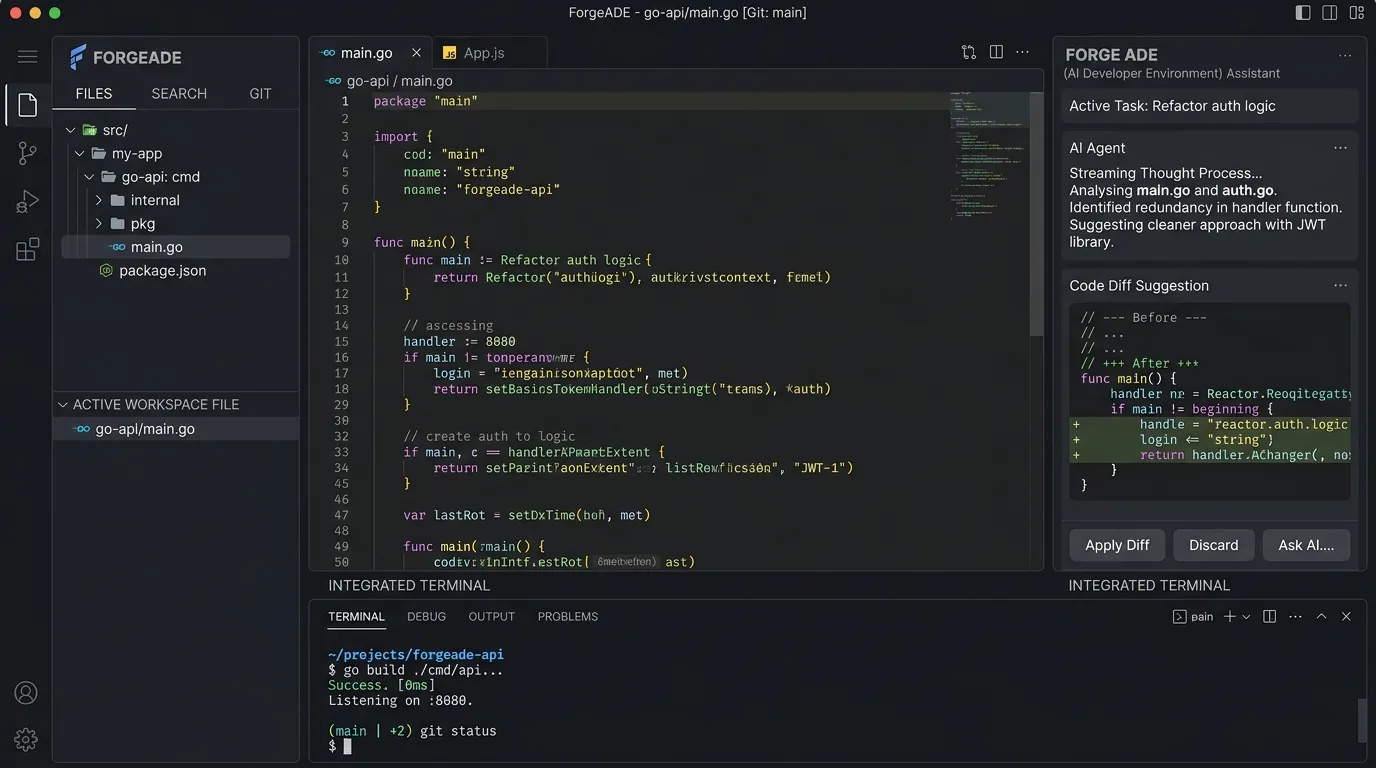
Task: Open the Extensions blocks icon
Action: (x=27, y=249)
